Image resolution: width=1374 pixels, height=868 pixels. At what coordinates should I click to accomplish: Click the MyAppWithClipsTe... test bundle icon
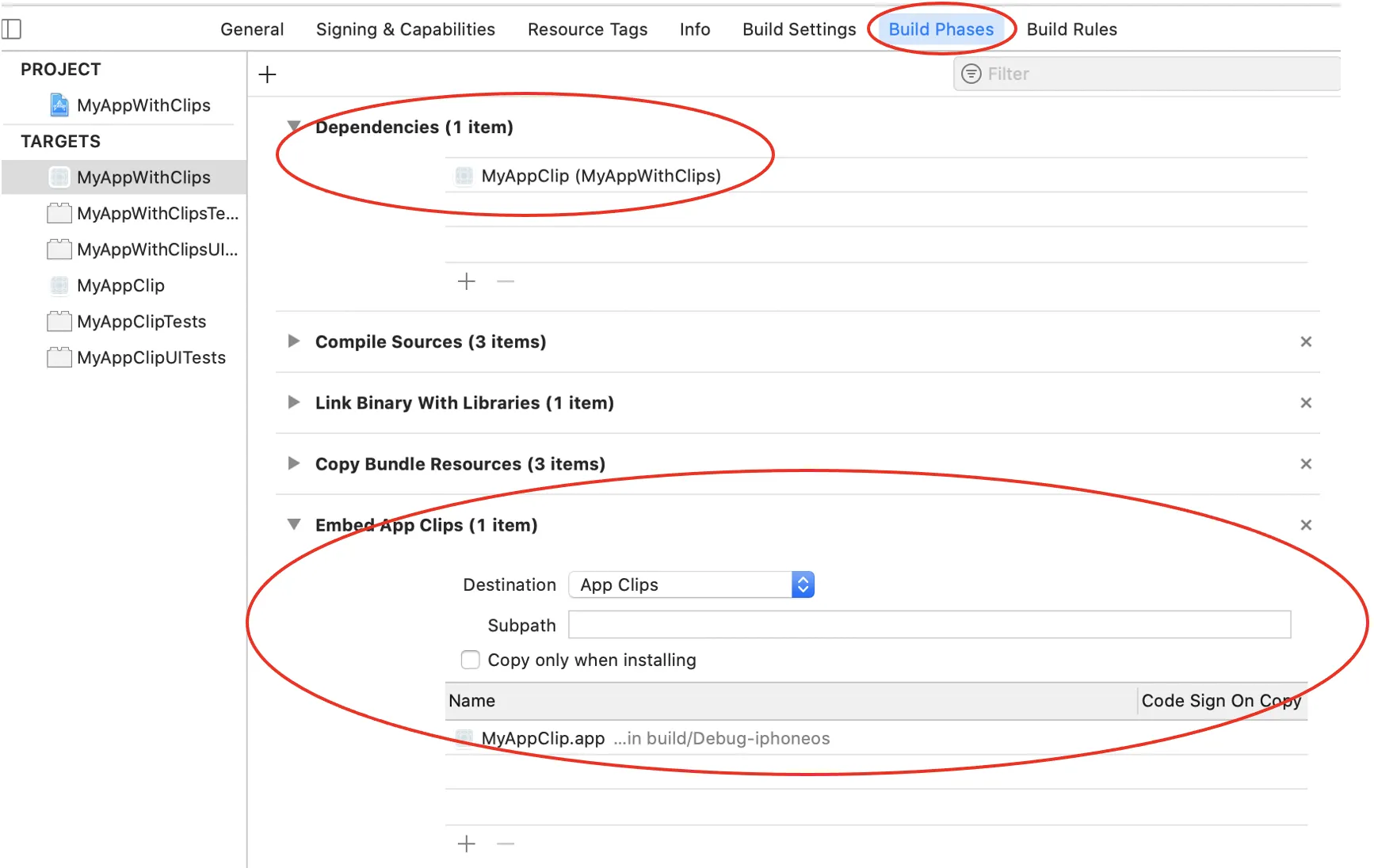[x=59, y=213]
